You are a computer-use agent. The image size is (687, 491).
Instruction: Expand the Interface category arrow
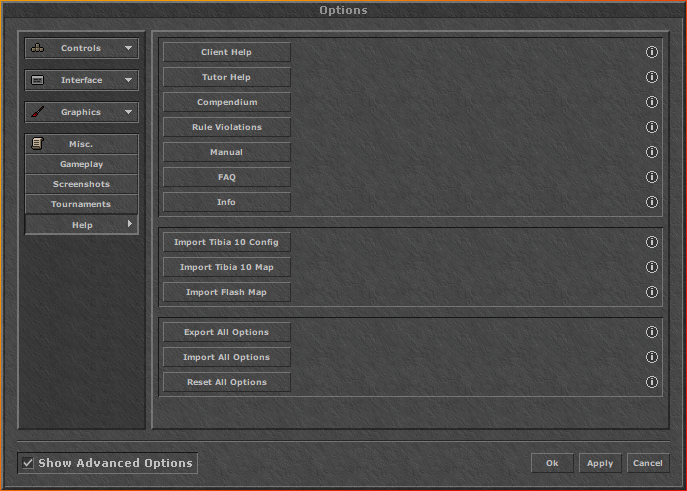point(128,80)
